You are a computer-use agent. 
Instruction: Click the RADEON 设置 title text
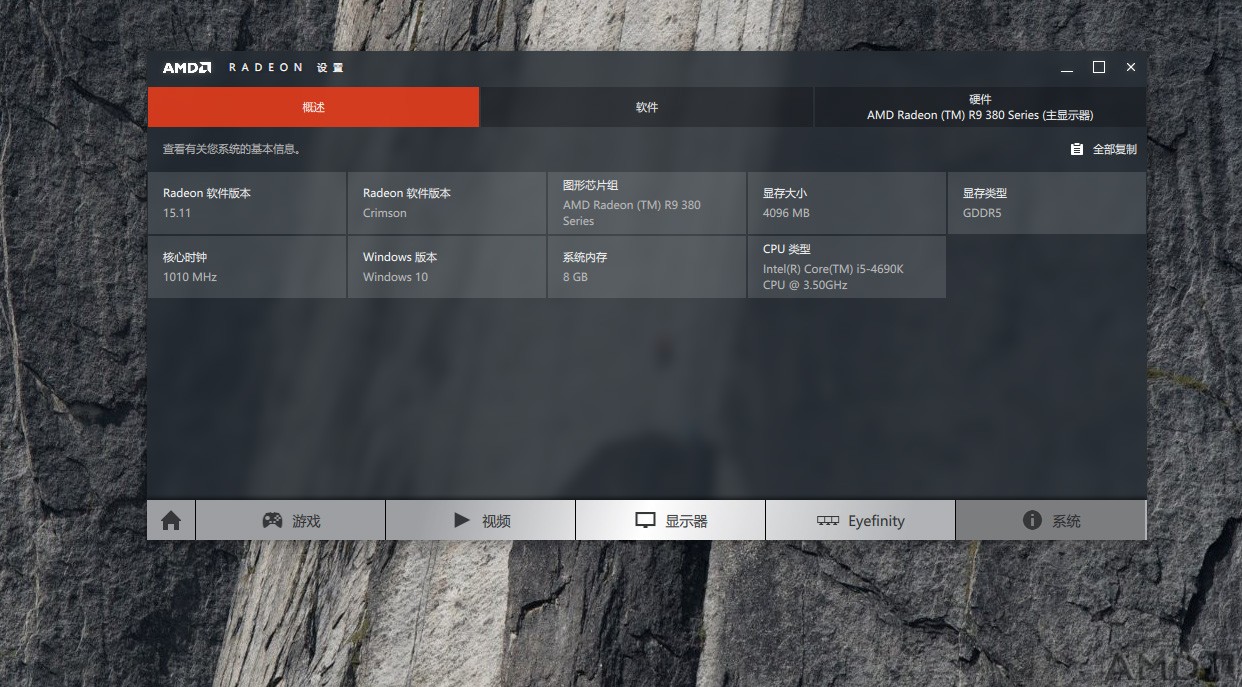tap(286, 68)
